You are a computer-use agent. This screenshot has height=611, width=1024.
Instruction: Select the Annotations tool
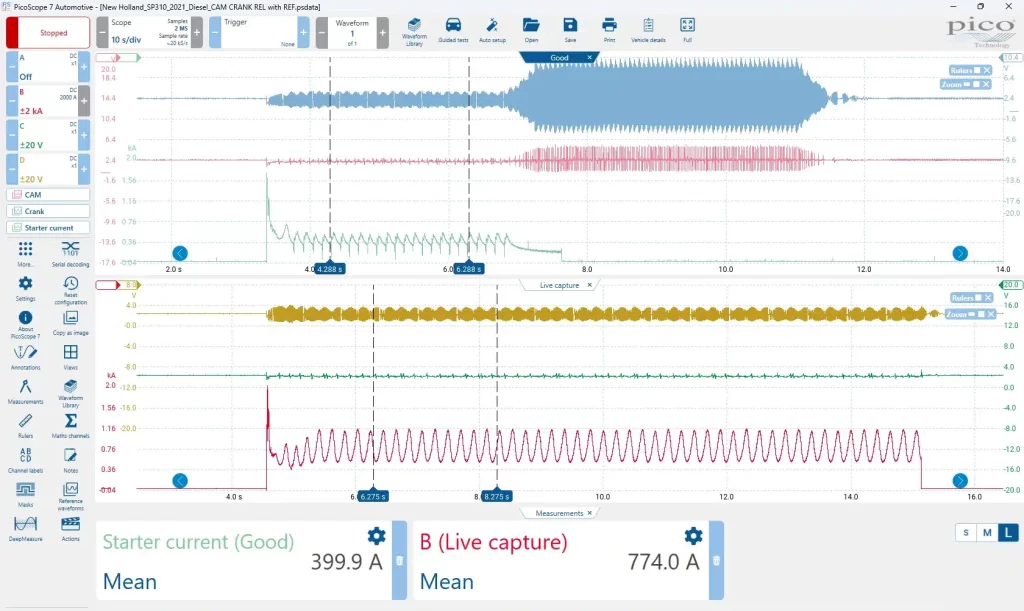point(25,355)
